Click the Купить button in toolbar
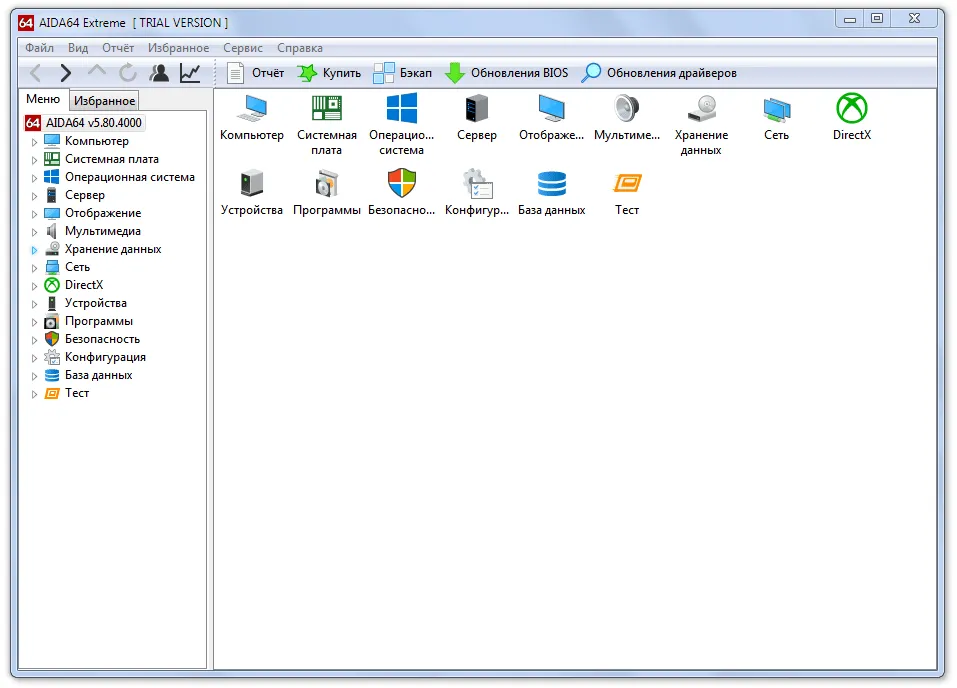The width and height of the screenshot is (957, 688). pos(330,73)
